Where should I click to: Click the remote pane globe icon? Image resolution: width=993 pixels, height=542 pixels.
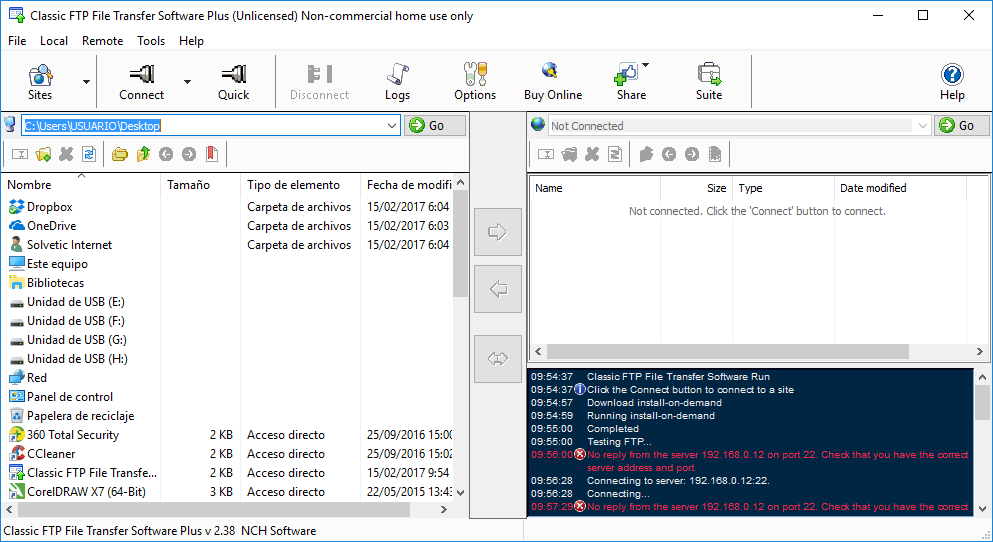click(x=538, y=124)
